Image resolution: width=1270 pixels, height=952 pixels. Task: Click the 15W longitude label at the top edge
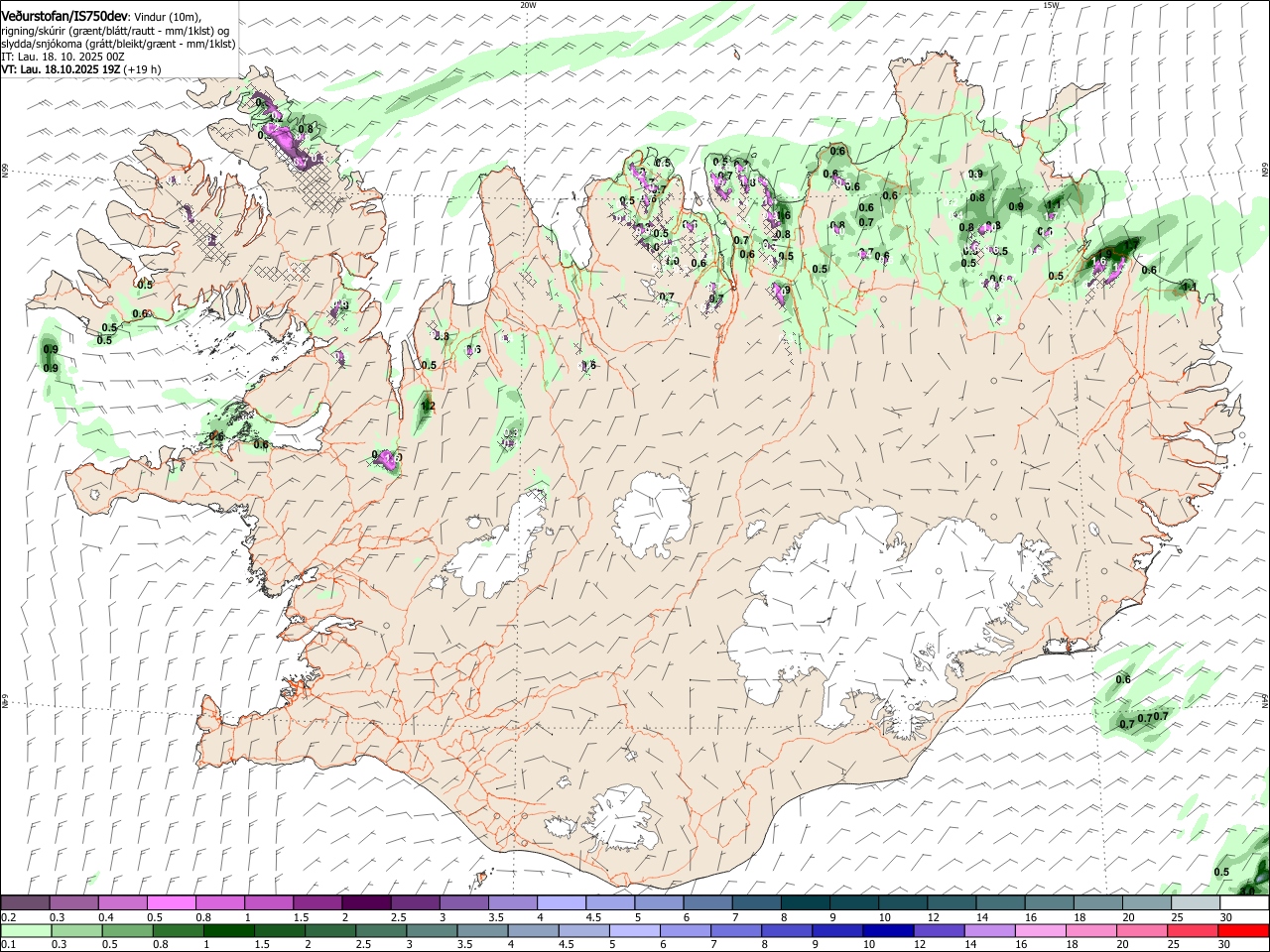1052,5
